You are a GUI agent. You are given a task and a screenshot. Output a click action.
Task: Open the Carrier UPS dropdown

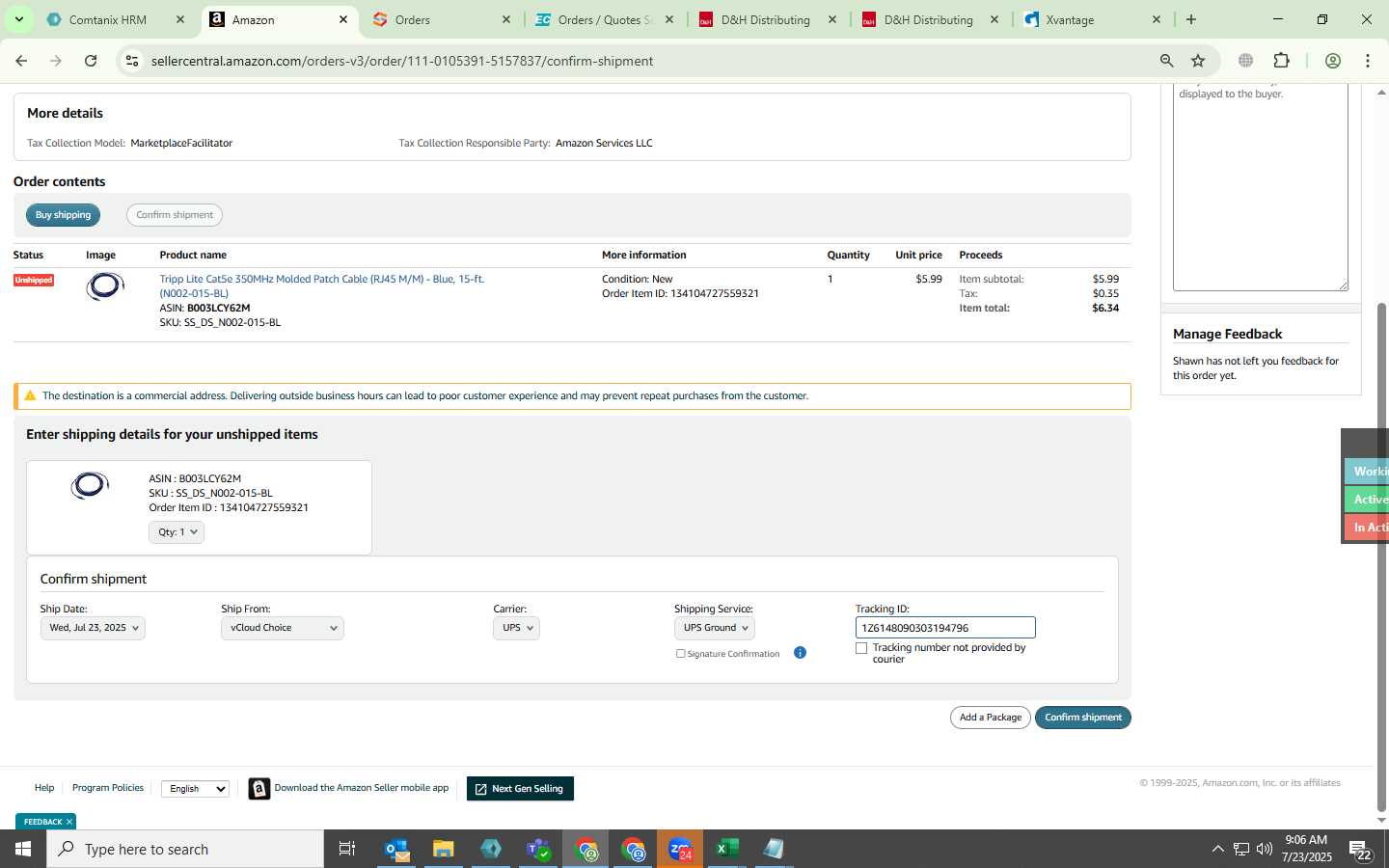click(516, 628)
